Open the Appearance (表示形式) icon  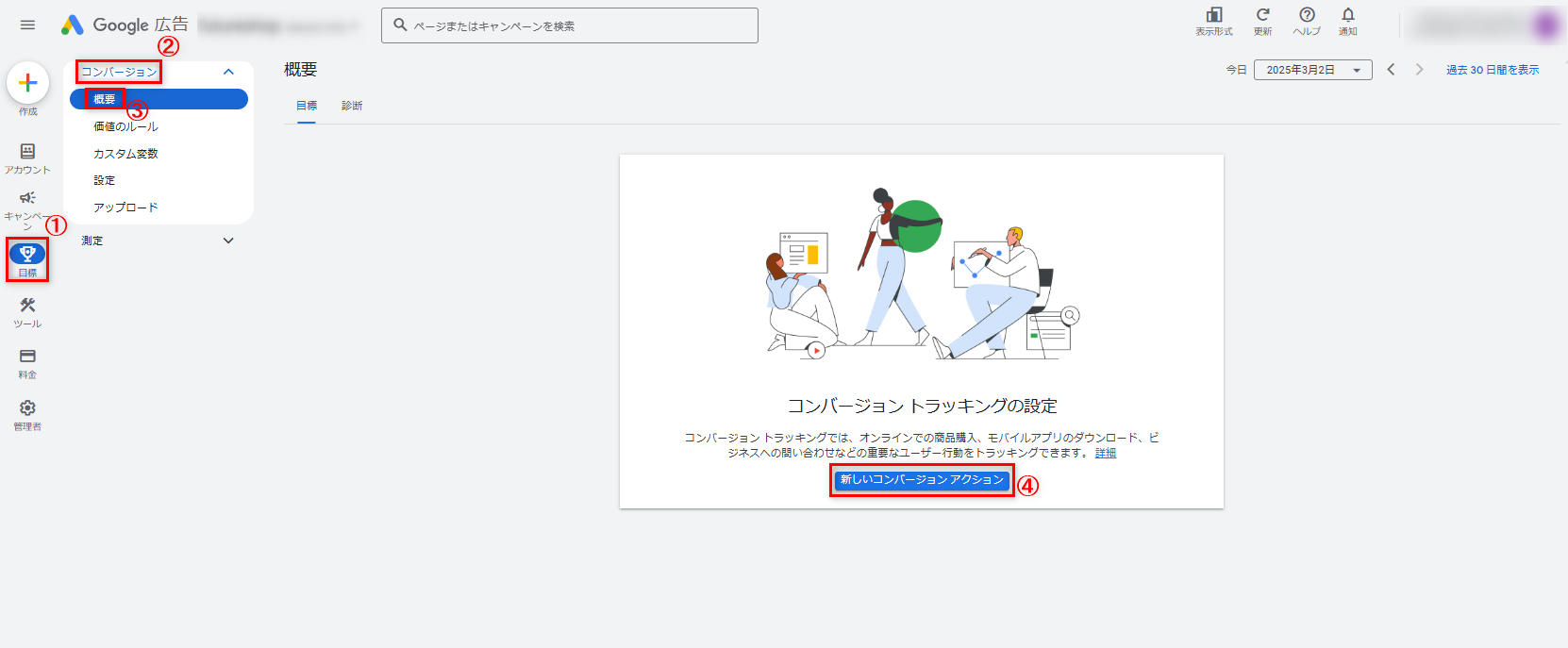(1214, 16)
